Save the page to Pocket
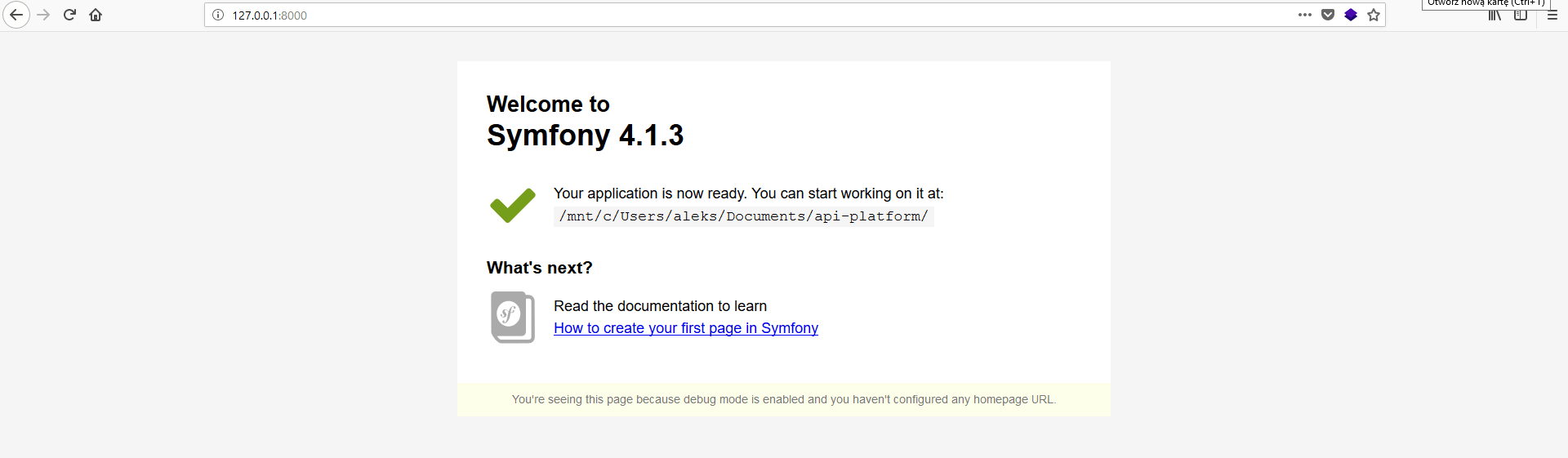This screenshot has height=458, width=1568. 1328,15
